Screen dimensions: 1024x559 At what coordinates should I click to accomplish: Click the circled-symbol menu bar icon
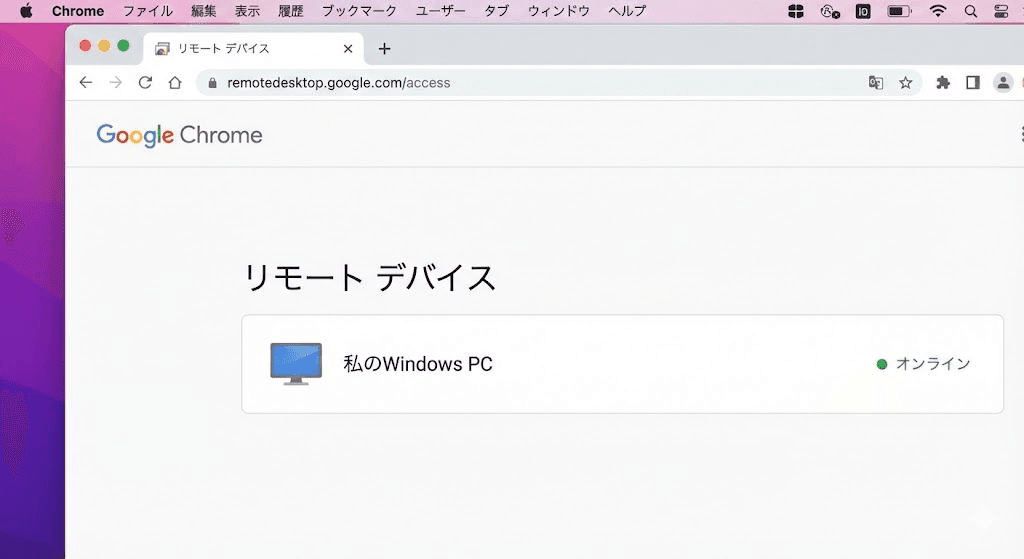[x=829, y=11]
